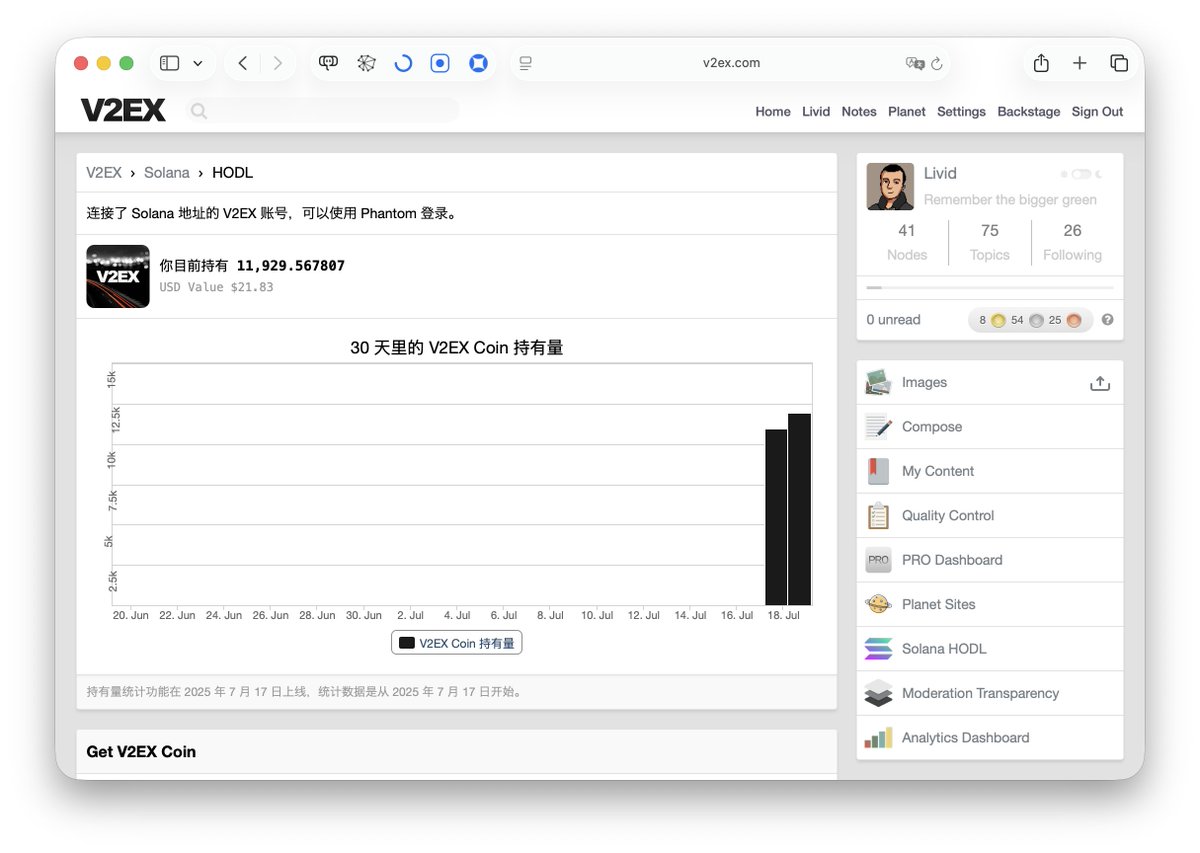Click the USD Value $21.83 text
Screen dimensions: 1200x853
tap(216, 287)
